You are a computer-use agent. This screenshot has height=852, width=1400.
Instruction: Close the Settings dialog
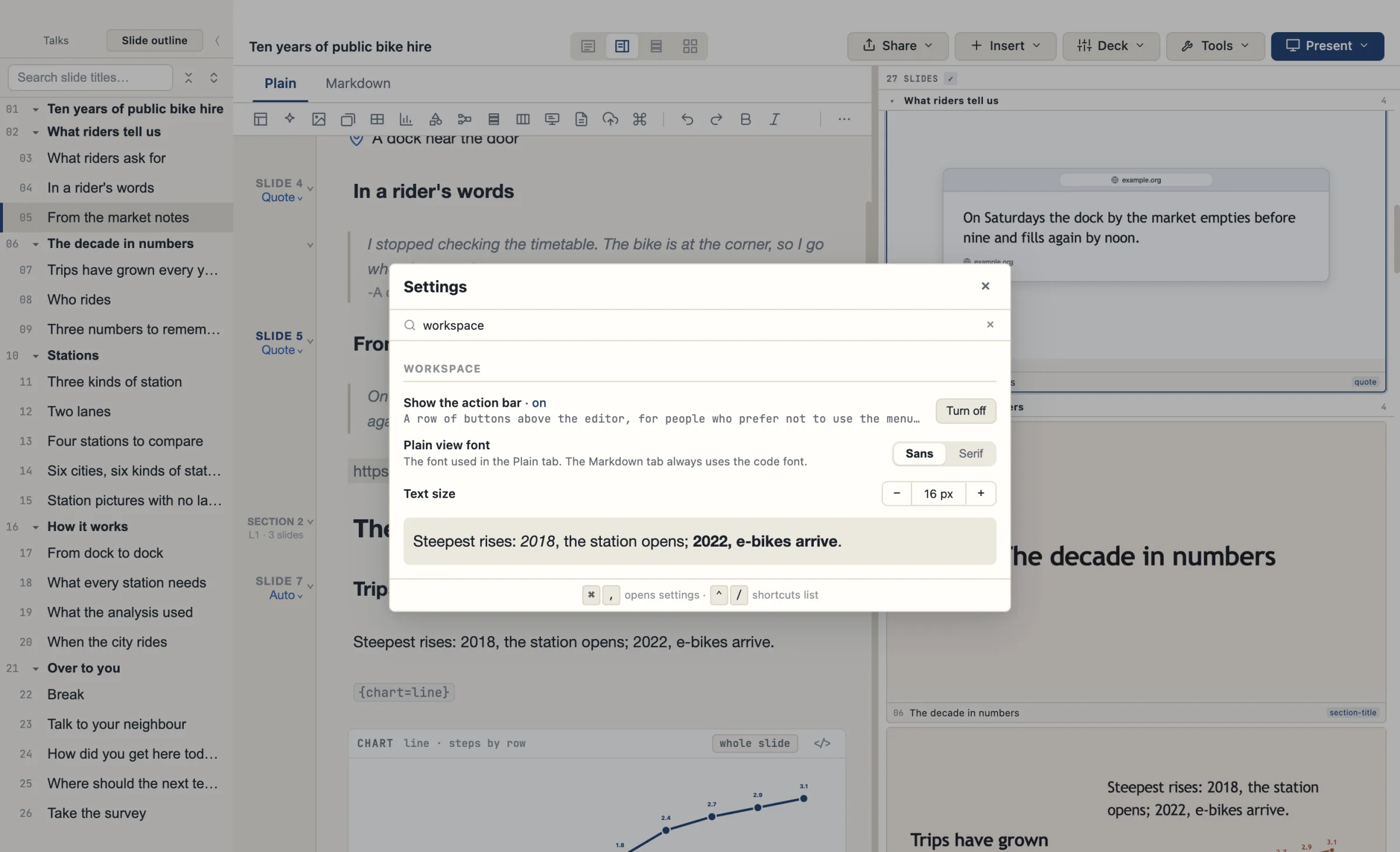point(985,286)
